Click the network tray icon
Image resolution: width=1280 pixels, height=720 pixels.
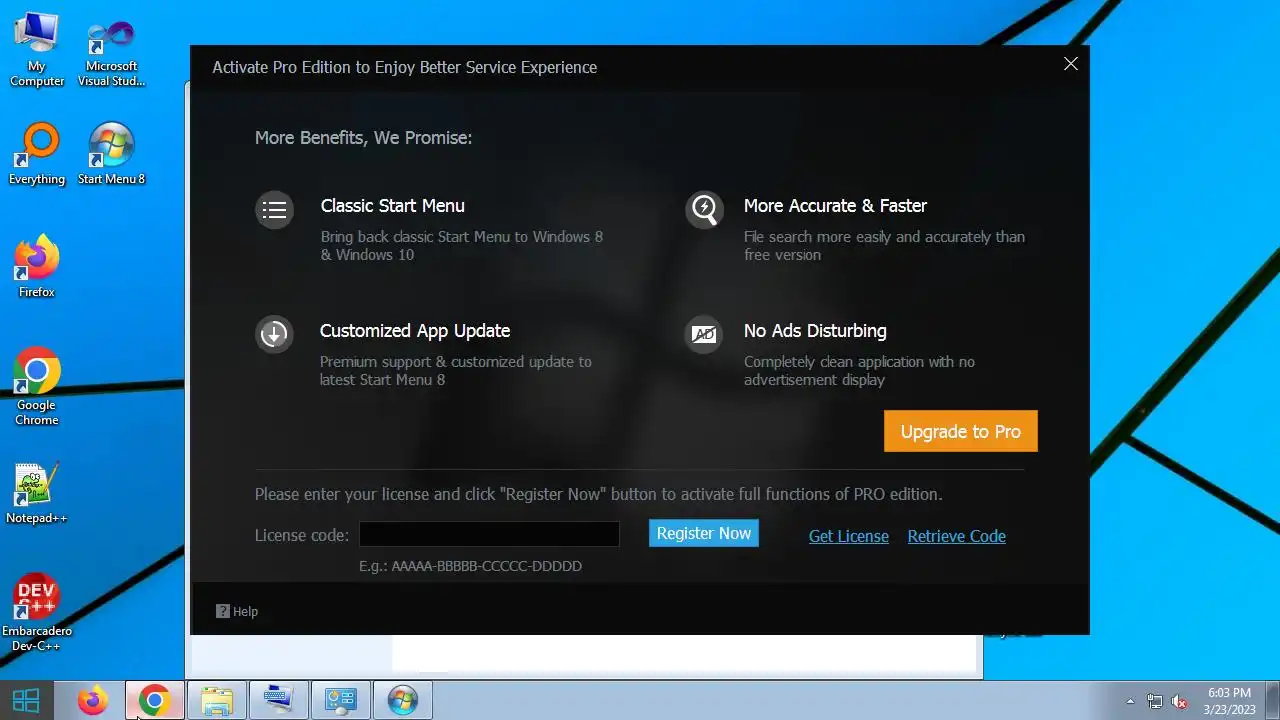point(1155,701)
